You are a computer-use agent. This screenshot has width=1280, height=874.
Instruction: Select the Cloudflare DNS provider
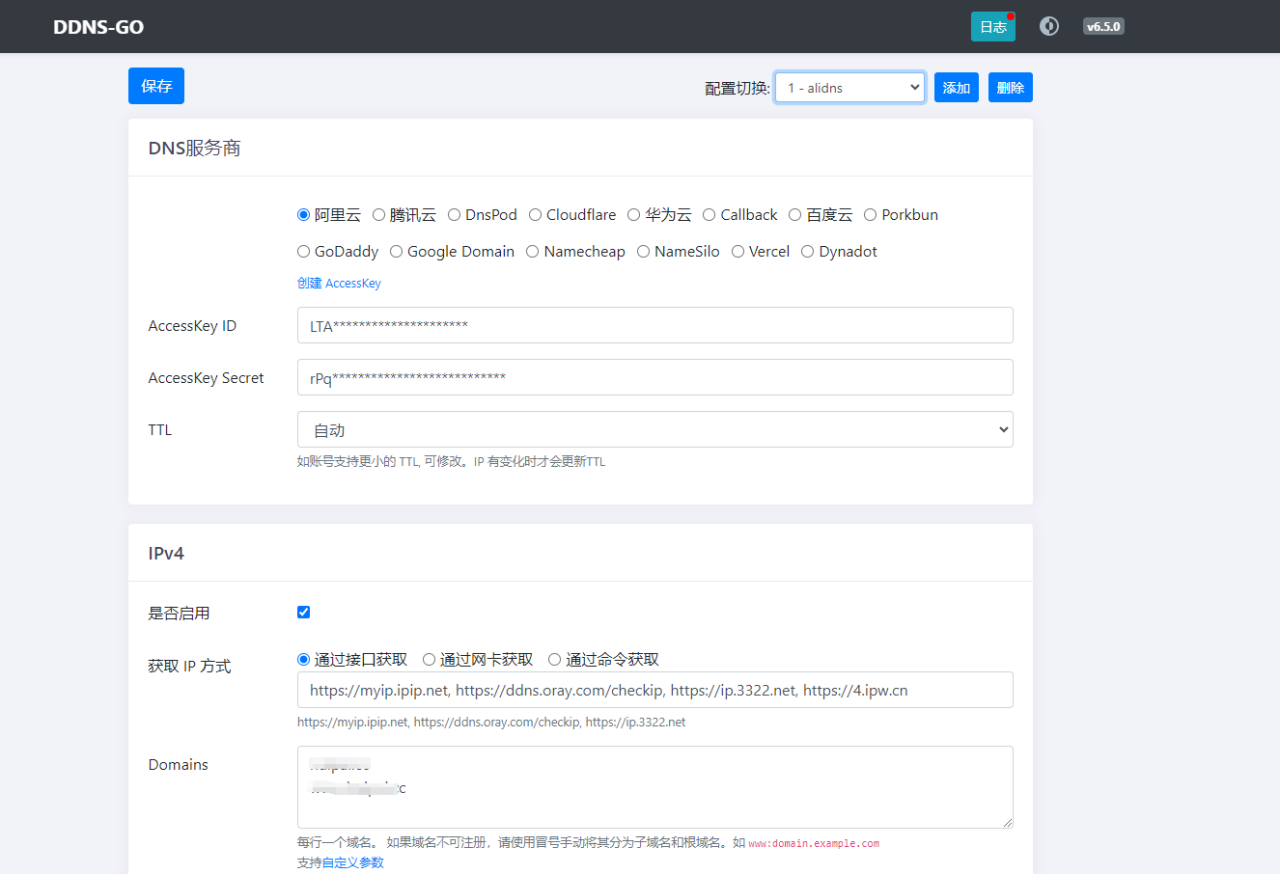tap(536, 215)
